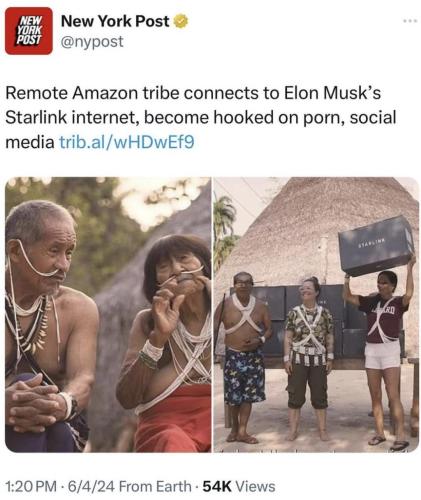The width and height of the screenshot is (421, 500).
Task: Select the From Earth location label
Action: click(x=155, y=486)
